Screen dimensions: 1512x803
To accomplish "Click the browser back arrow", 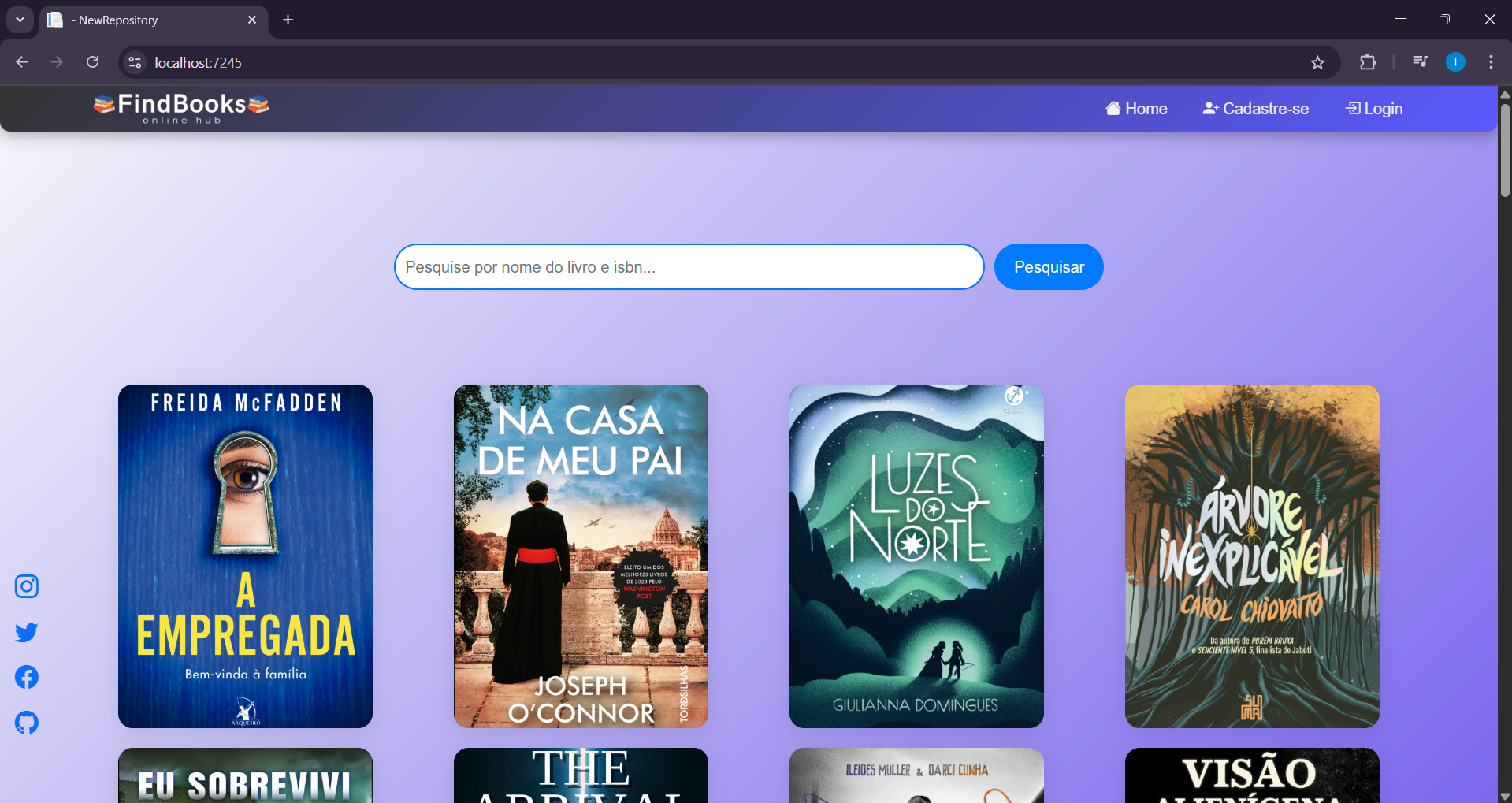I will 22,62.
